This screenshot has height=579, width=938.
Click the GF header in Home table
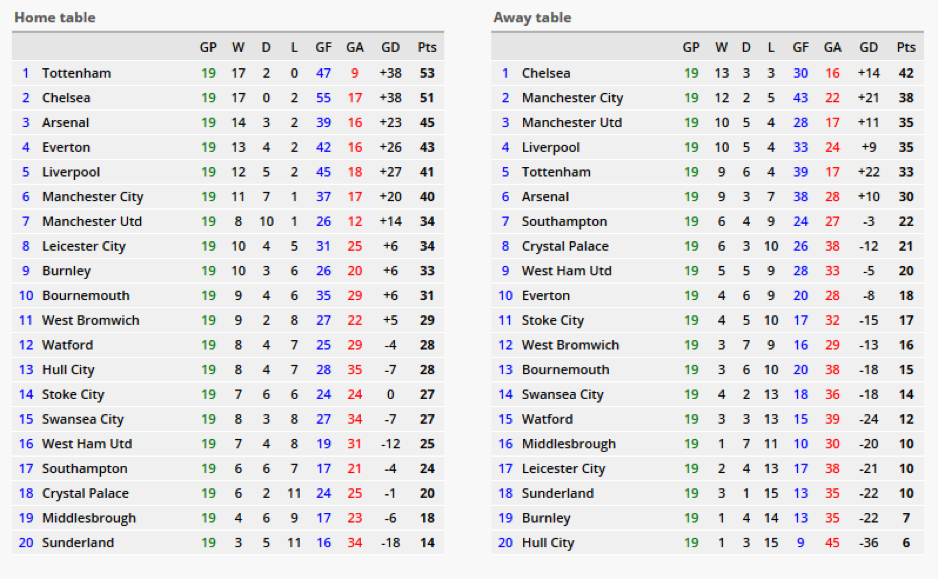(x=324, y=47)
